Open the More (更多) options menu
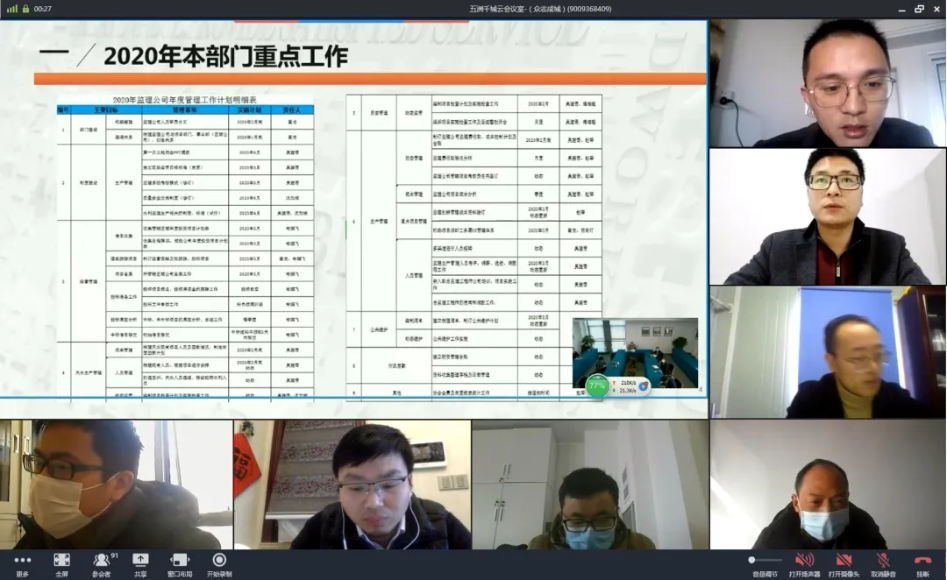 tap(22, 562)
